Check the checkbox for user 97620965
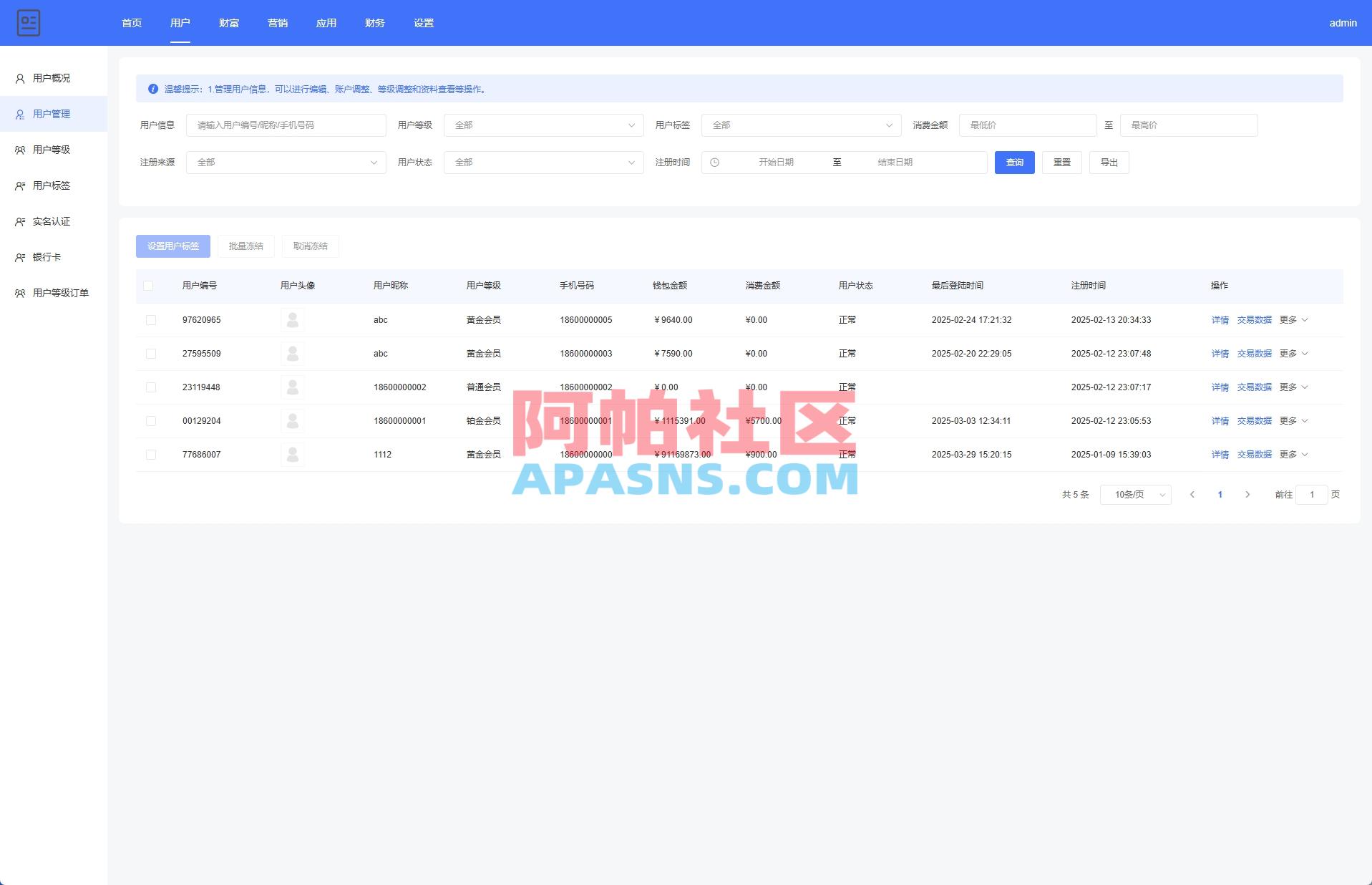This screenshot has width=1372, height=885. pos(150,320)
